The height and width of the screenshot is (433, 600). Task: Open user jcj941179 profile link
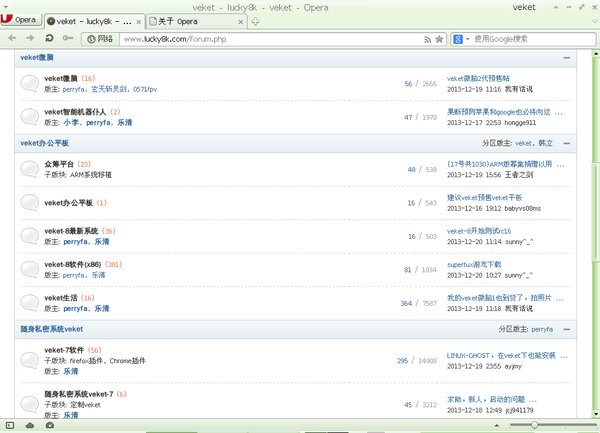coord(519,410)
